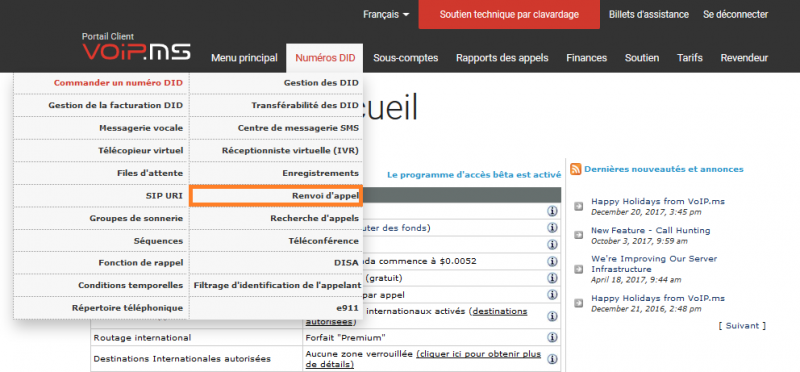This screenshot has height=372, width=800.
Task: Select 'Fonction de rappel' menu entry
Action: point(102,263)
